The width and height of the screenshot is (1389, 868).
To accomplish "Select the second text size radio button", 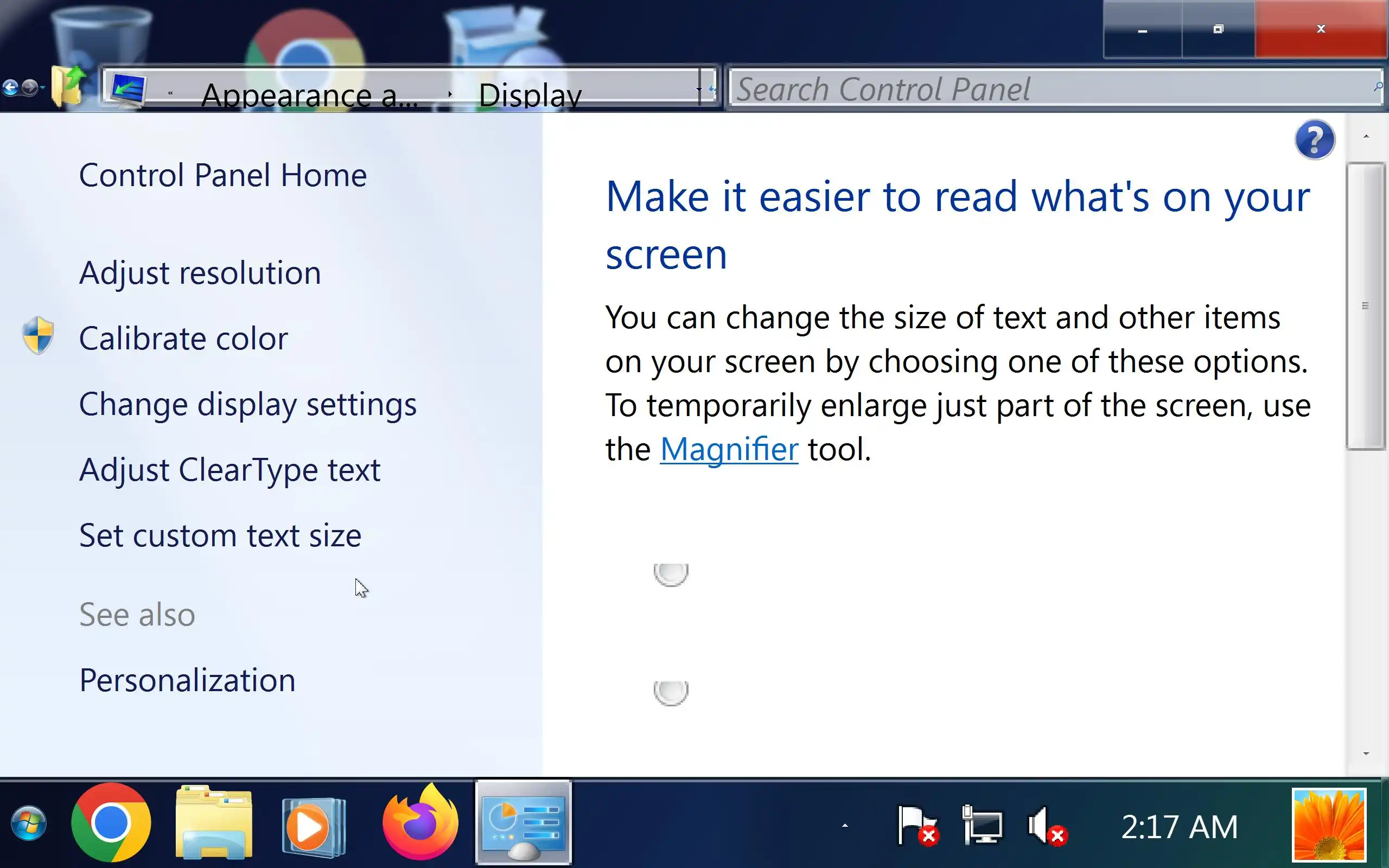I will 671,691.
